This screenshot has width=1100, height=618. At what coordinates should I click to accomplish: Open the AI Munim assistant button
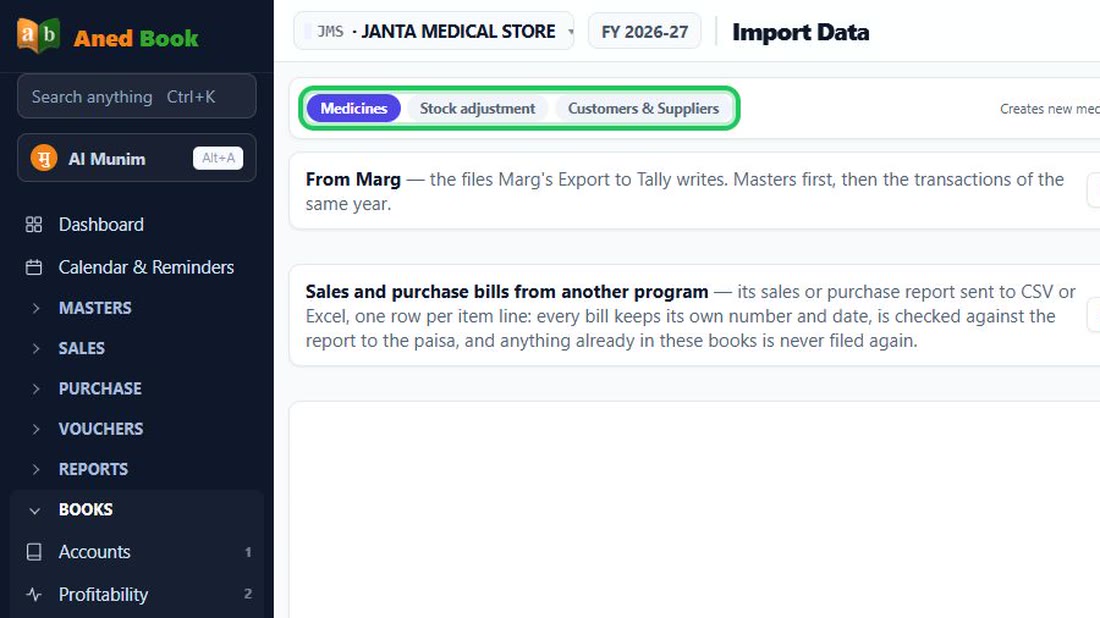(x=137, y=158)
